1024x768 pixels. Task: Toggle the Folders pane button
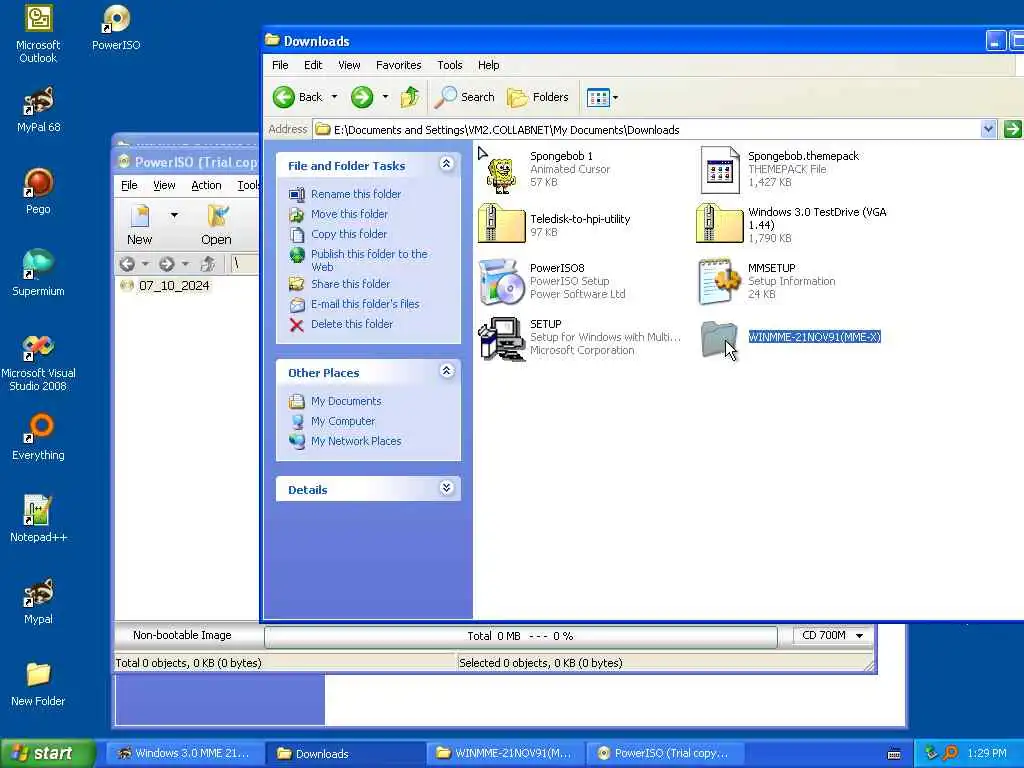coord(538,97)
